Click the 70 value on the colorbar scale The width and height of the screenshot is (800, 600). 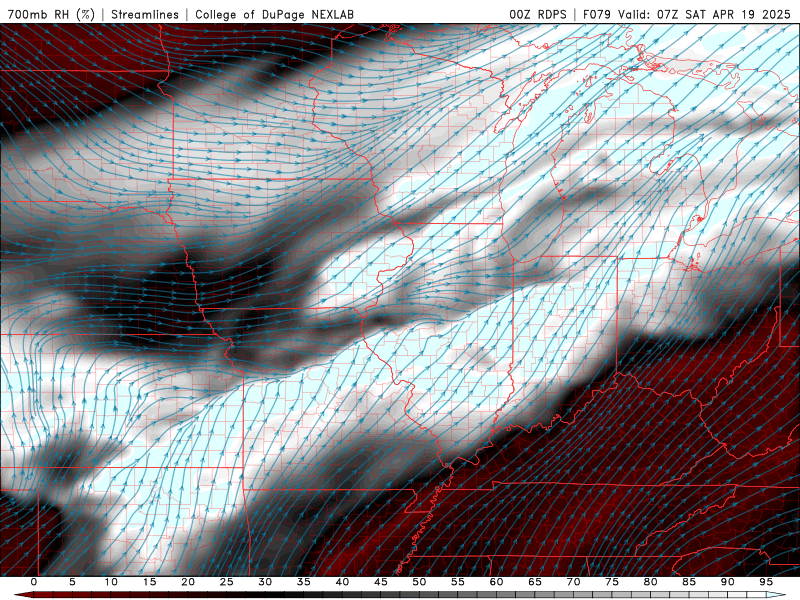[573, 582]
